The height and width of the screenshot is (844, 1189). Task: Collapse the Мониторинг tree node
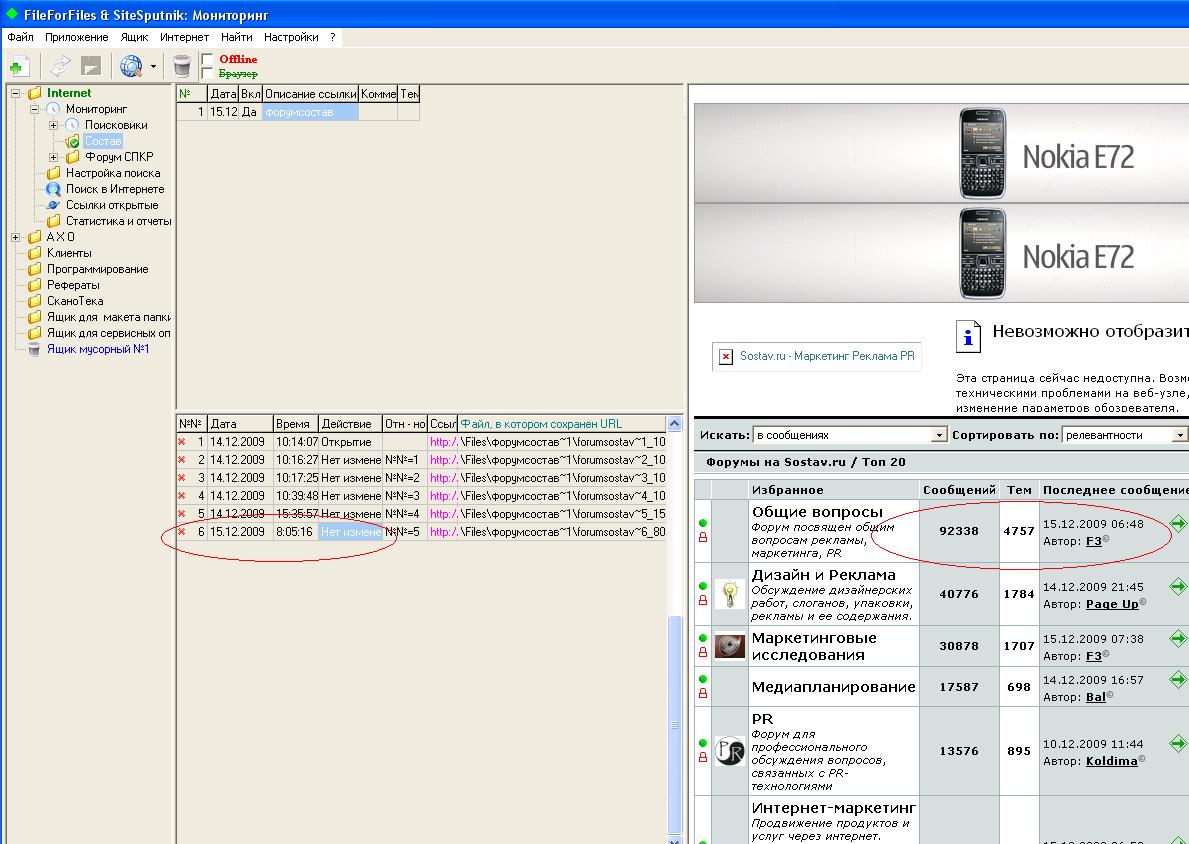point(34,109)
